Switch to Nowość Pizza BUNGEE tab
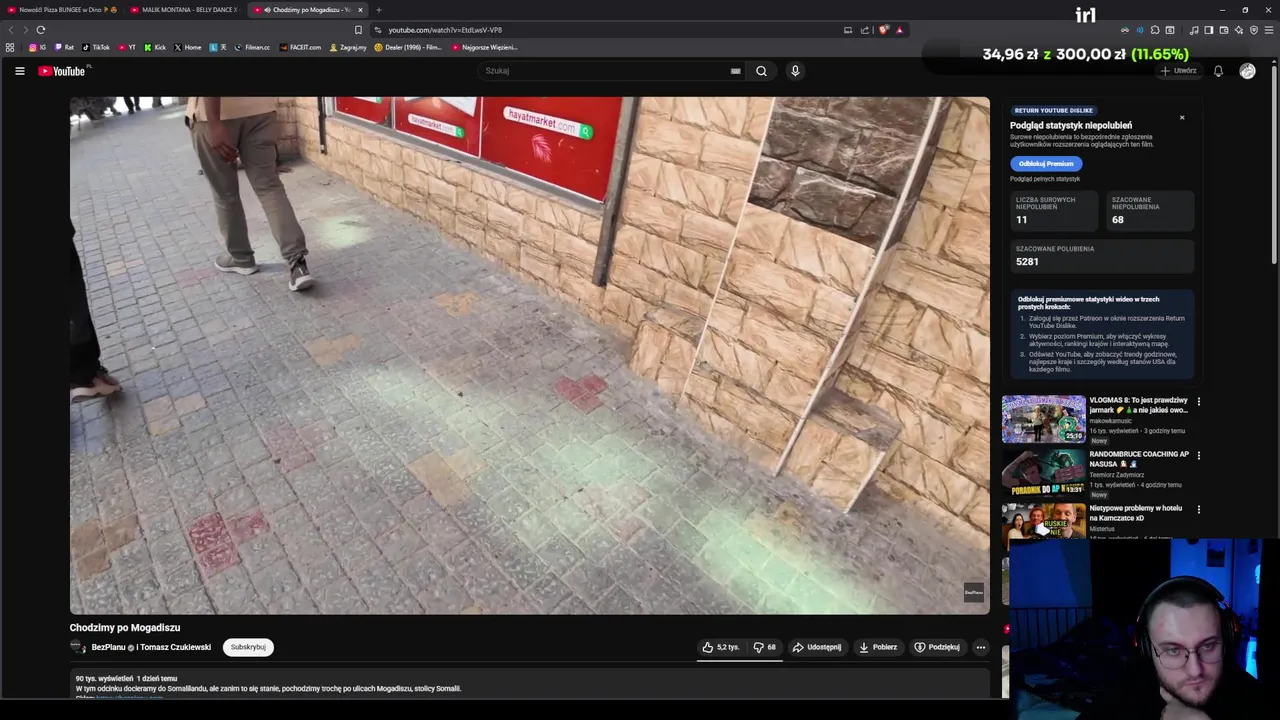Screen dimensions: 1280x720 tap(62, 9)
